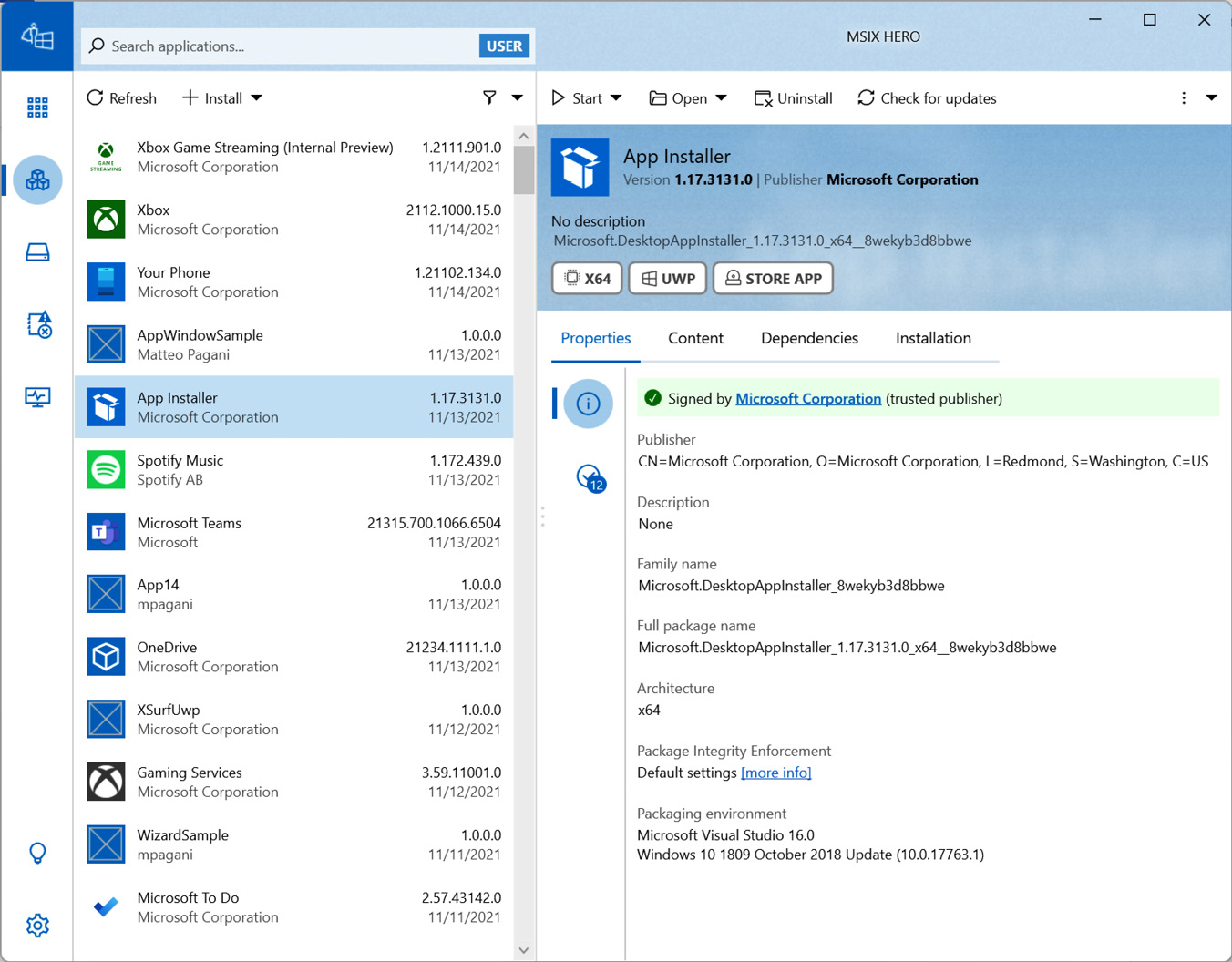This screenshot has width=1232, height=962.
Task: Click the Microsoft To Do checkmark icon
Action: coord(106,907)
